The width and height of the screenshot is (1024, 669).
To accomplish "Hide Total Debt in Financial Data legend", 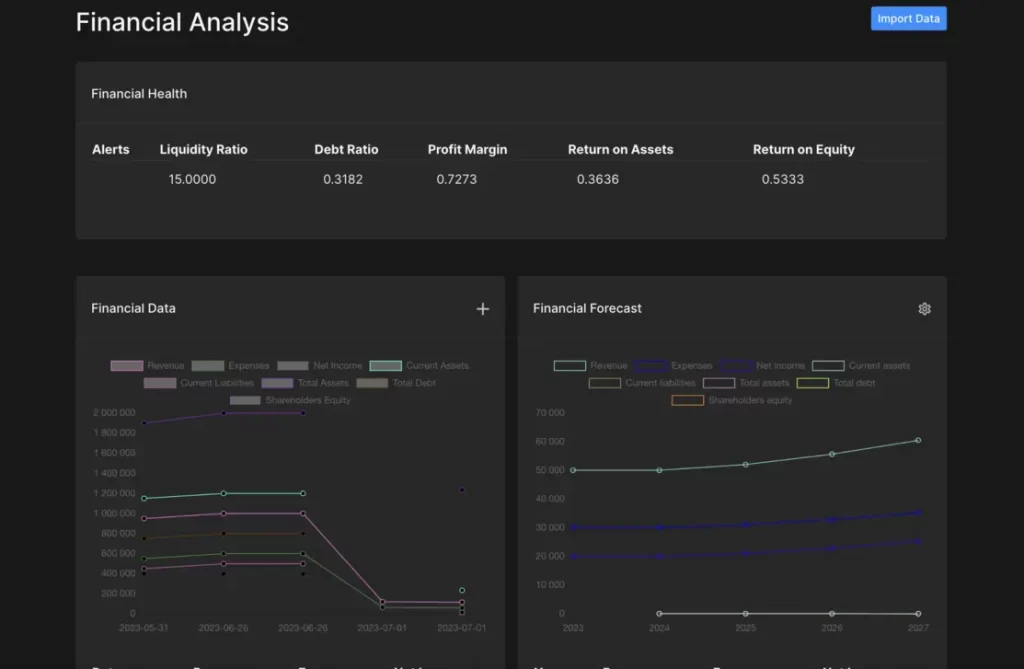I will 401,383.
